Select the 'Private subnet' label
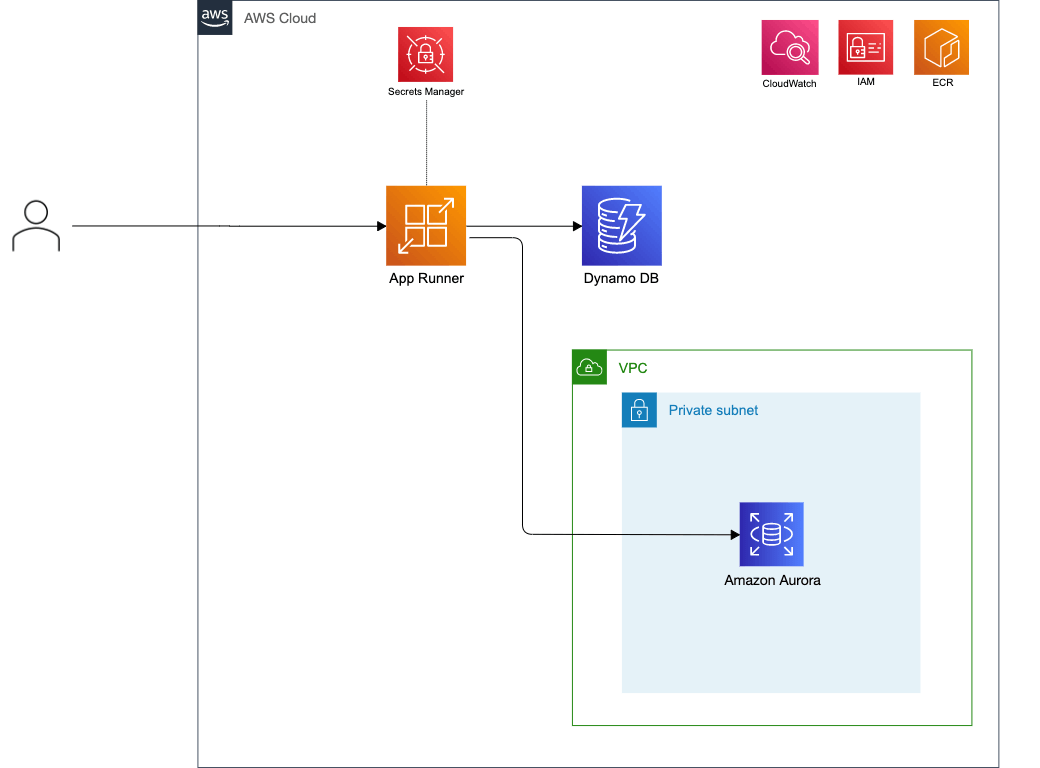Image resolution: width=1040 pixels, height=768 pixels. click(x=713, y=411)
